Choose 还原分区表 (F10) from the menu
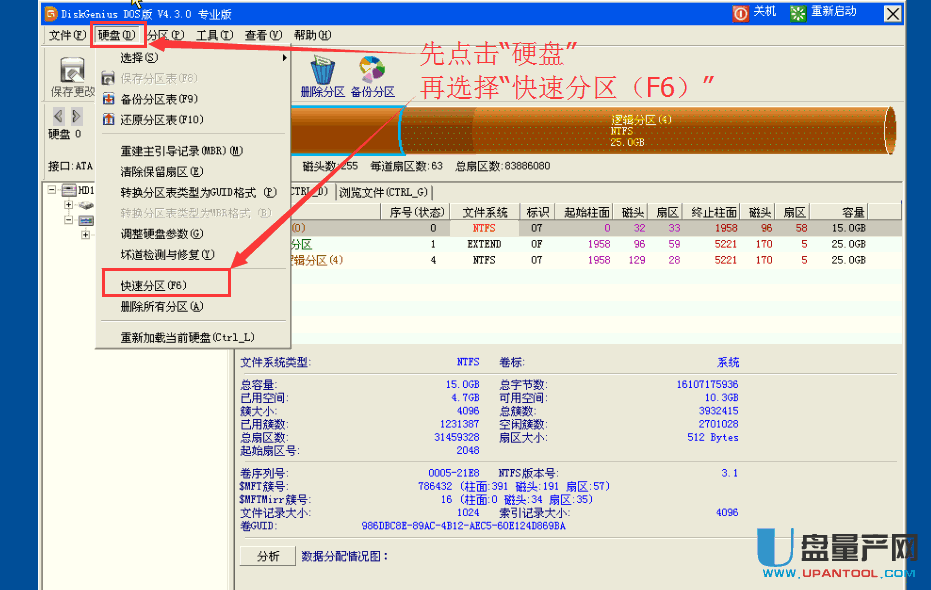Viewport: 931px width, 590px height. 162,120
